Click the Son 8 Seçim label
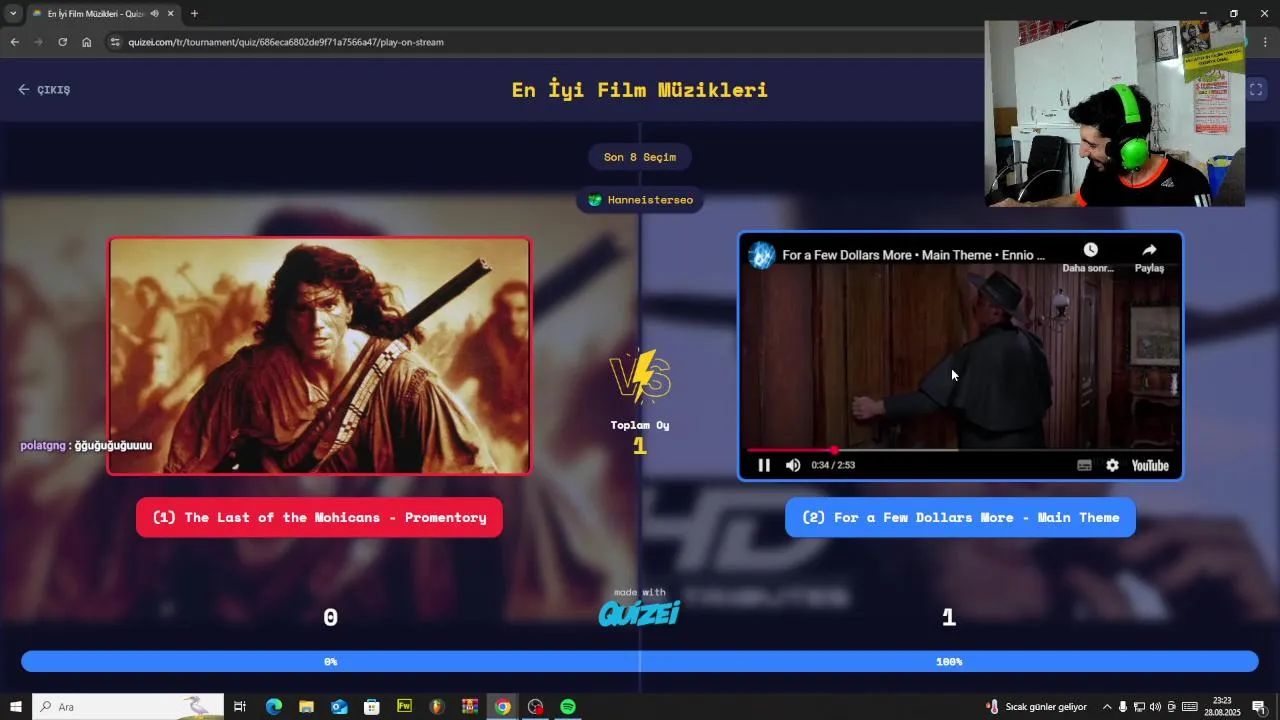 (640, 157)
